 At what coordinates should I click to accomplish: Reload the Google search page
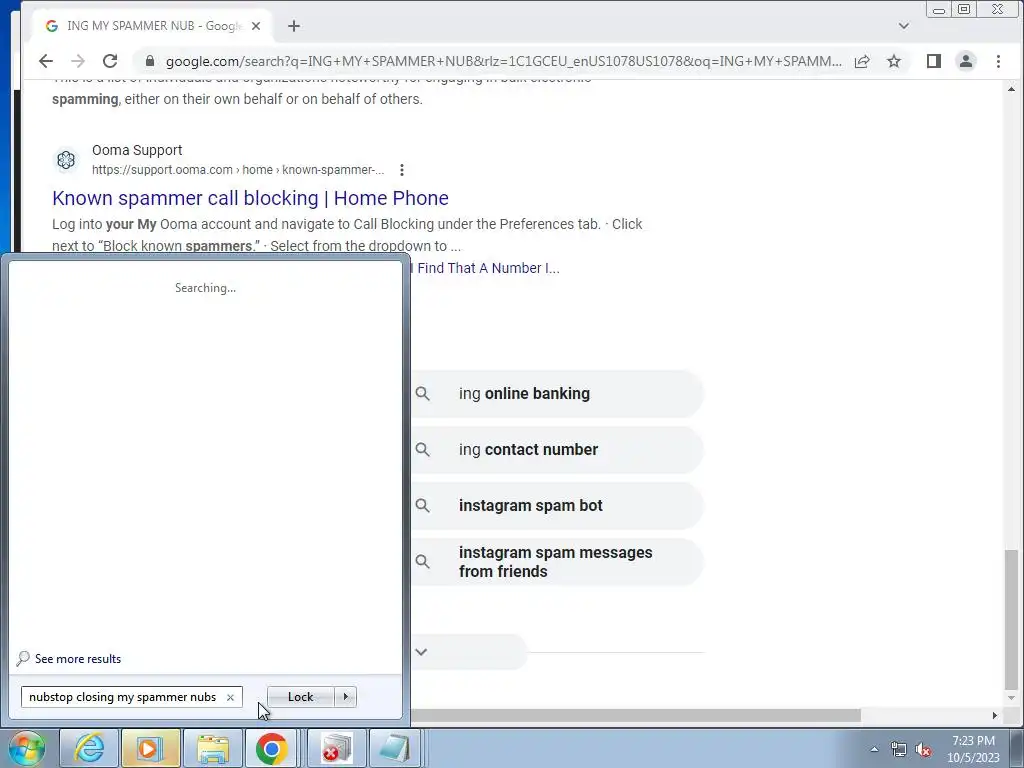110,61
